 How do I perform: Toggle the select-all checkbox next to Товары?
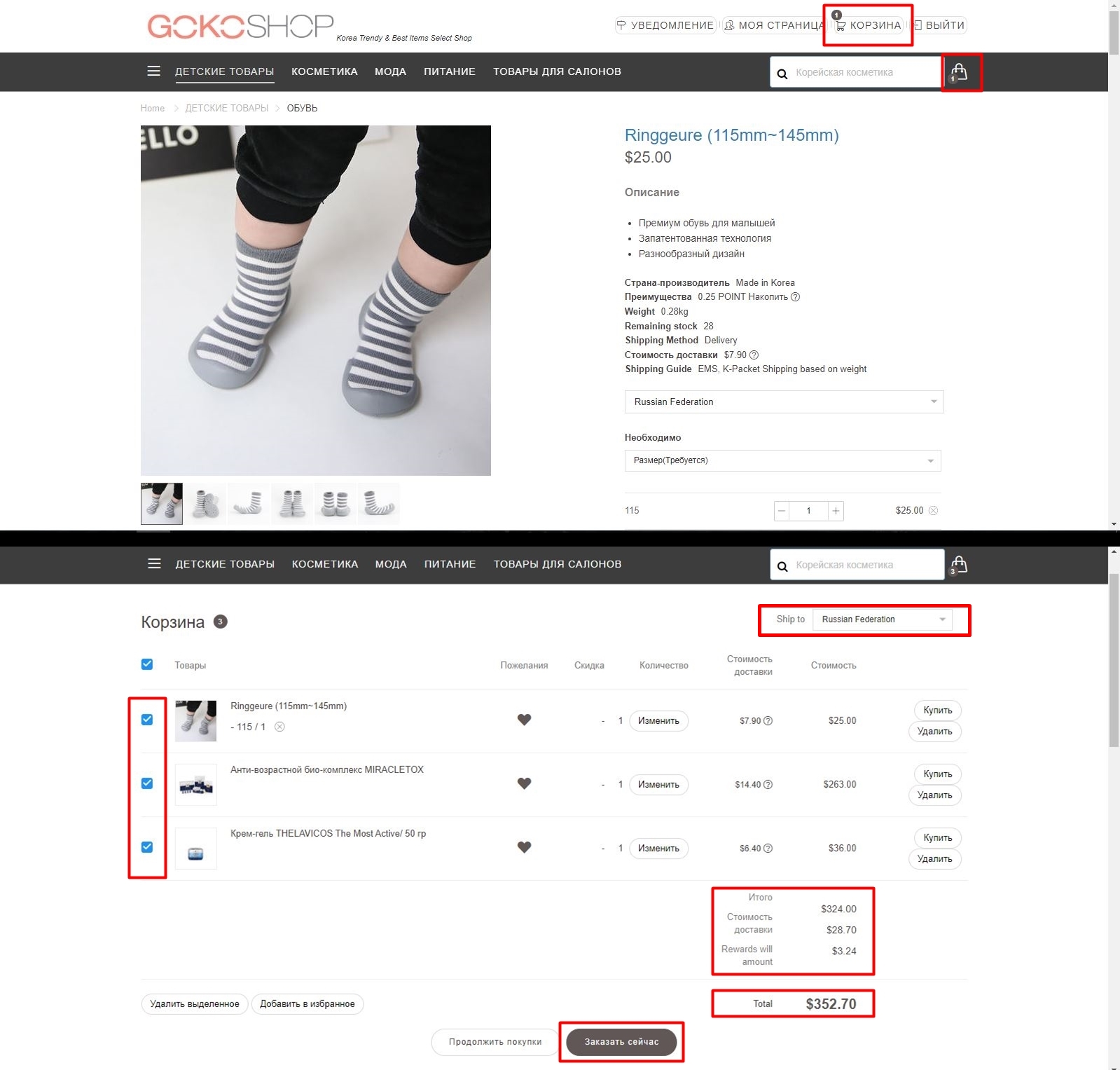point(147,664)
